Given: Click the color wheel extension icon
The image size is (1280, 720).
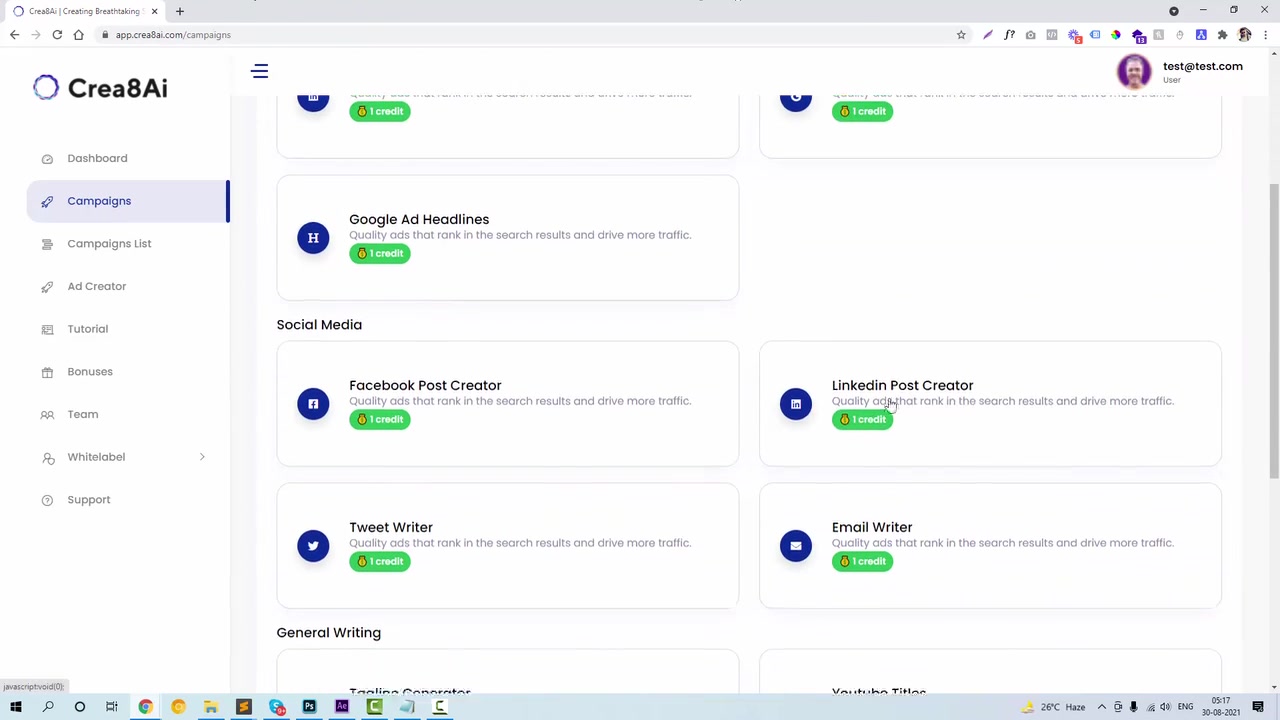Looking at the screenshot, I should coord(1115,35).
